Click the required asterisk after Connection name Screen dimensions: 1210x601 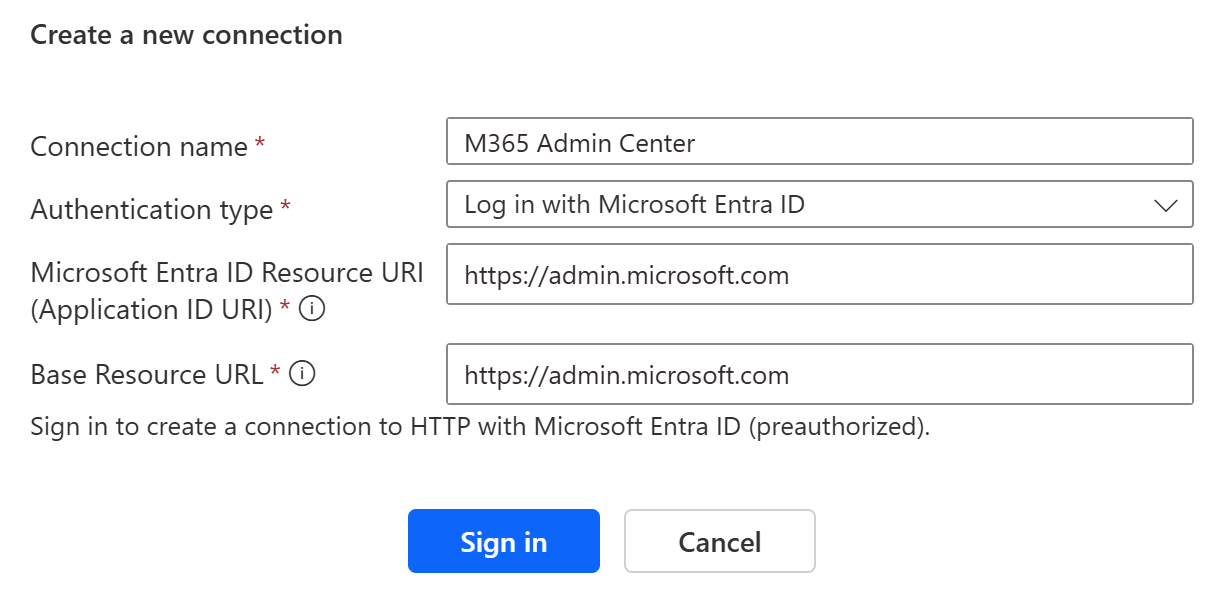[260, 145]
